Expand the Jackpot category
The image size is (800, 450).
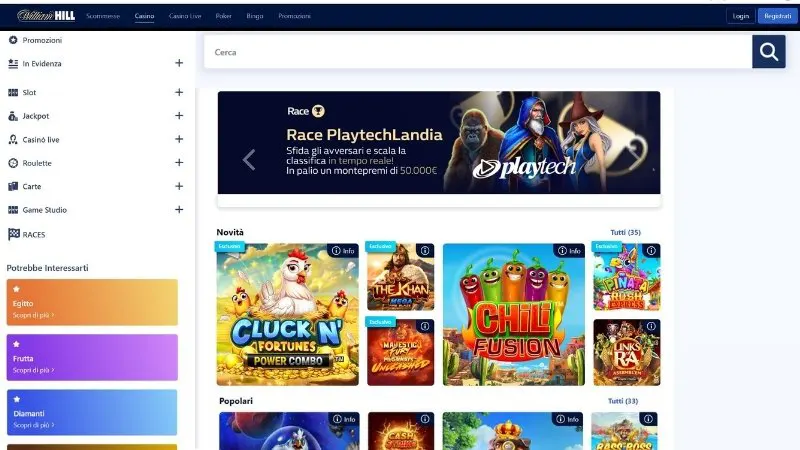click(179, 116)
